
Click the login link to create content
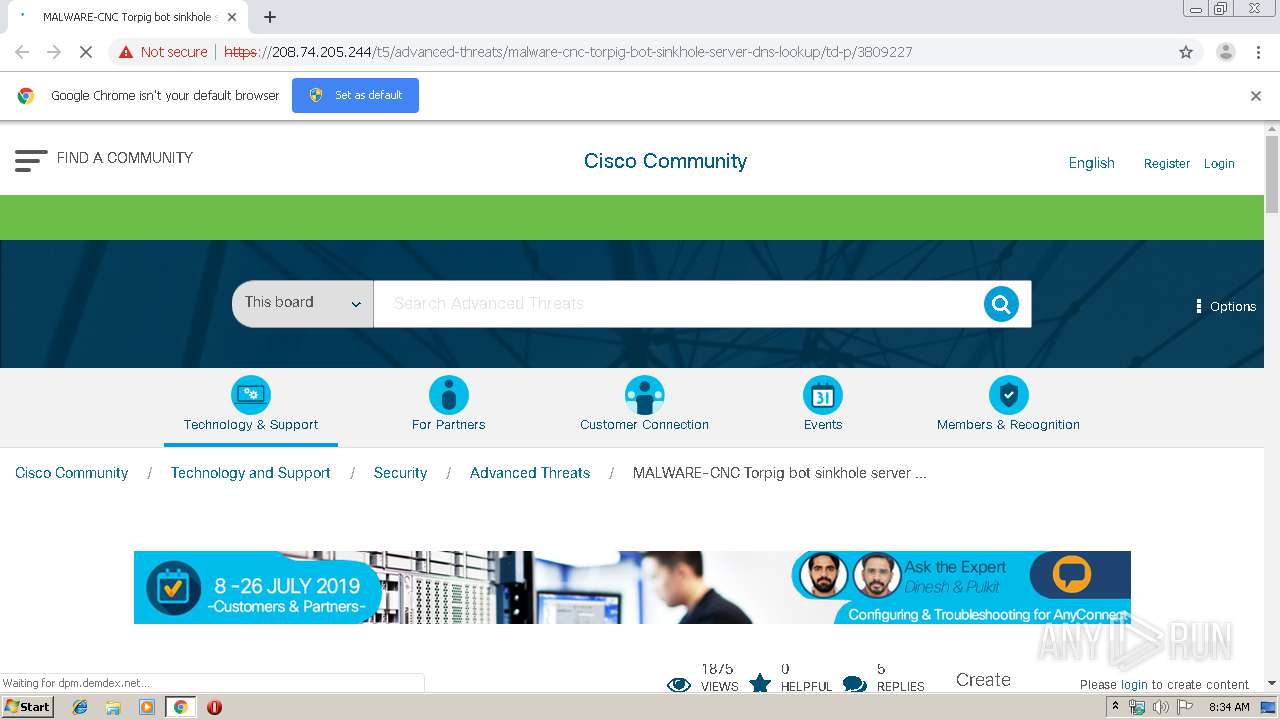(1134, 685)
